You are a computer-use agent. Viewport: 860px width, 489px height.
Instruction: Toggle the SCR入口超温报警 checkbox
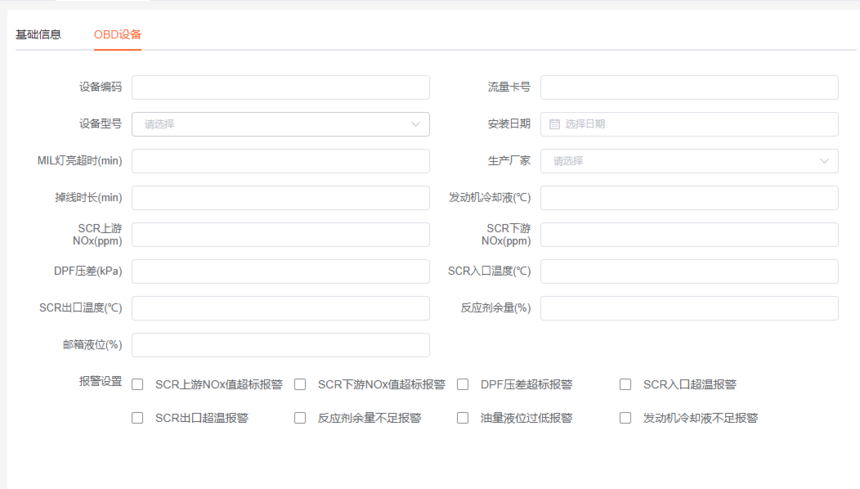[626, 385]
